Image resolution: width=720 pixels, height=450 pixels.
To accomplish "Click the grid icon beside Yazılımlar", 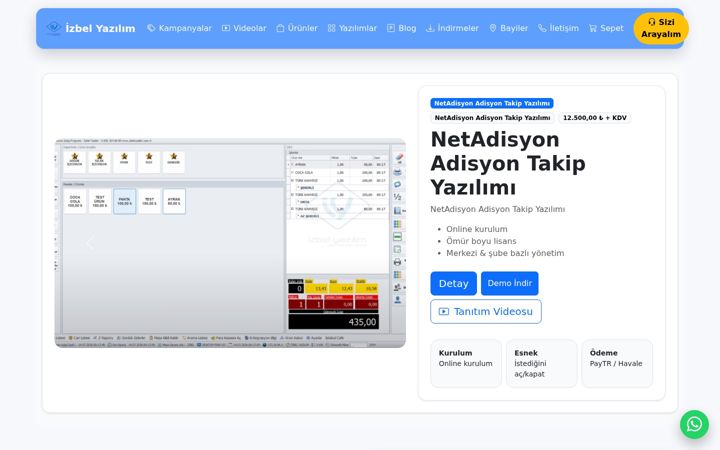I will (x=332, y=28).
